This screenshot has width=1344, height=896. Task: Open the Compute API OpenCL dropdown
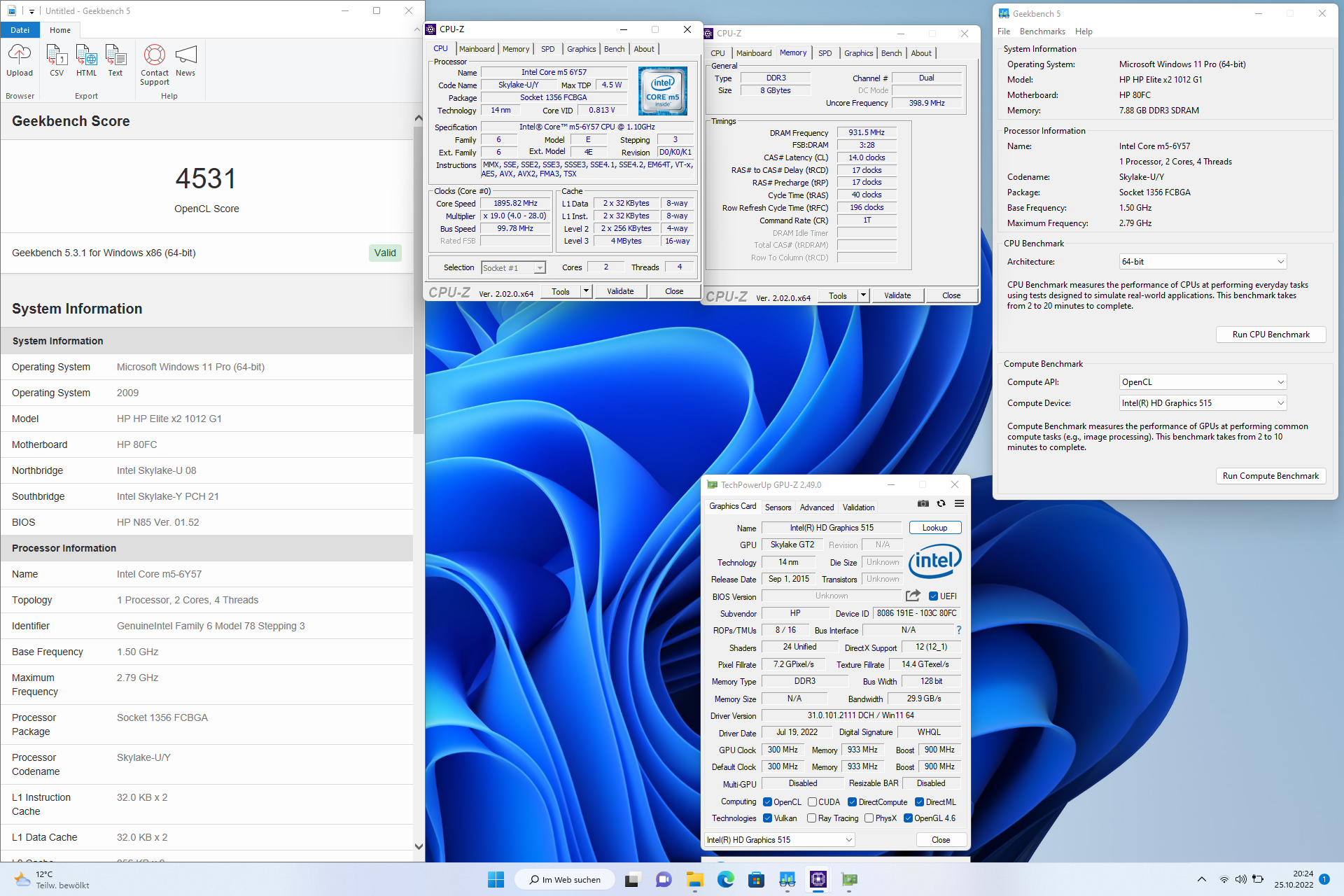(x=1203, y=382)
